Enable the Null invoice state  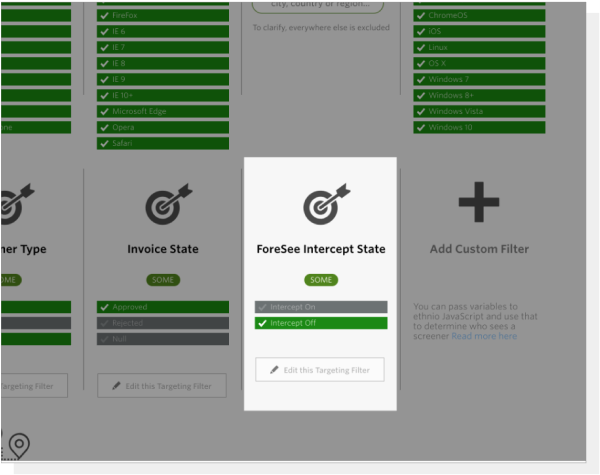104,339
